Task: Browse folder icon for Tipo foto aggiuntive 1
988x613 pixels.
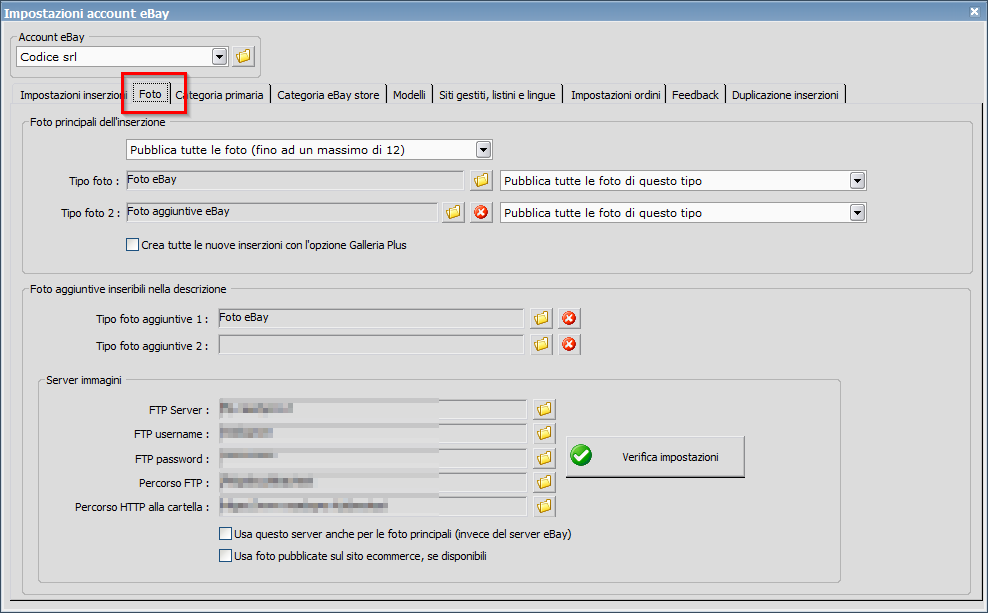Action: 541,318
